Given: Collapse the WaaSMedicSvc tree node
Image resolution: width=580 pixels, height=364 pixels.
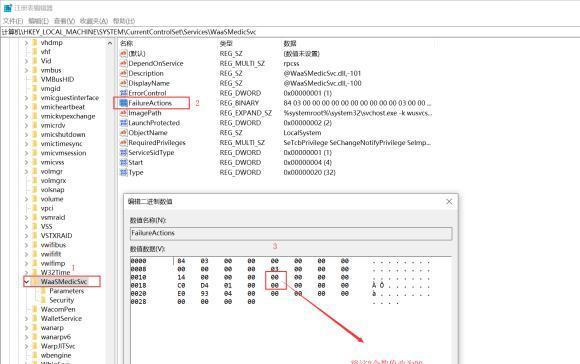Looking at the screenshot, I should [27, 282].
